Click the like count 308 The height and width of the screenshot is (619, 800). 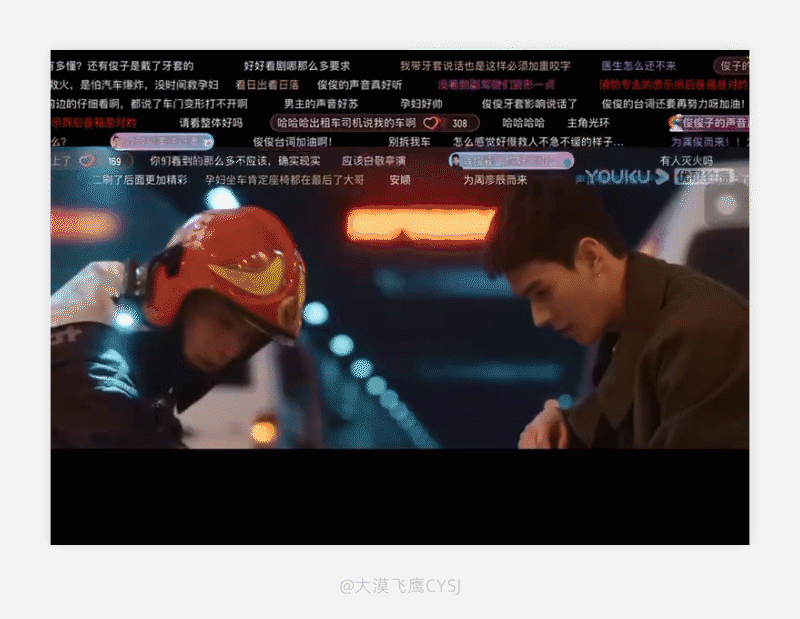460,123
